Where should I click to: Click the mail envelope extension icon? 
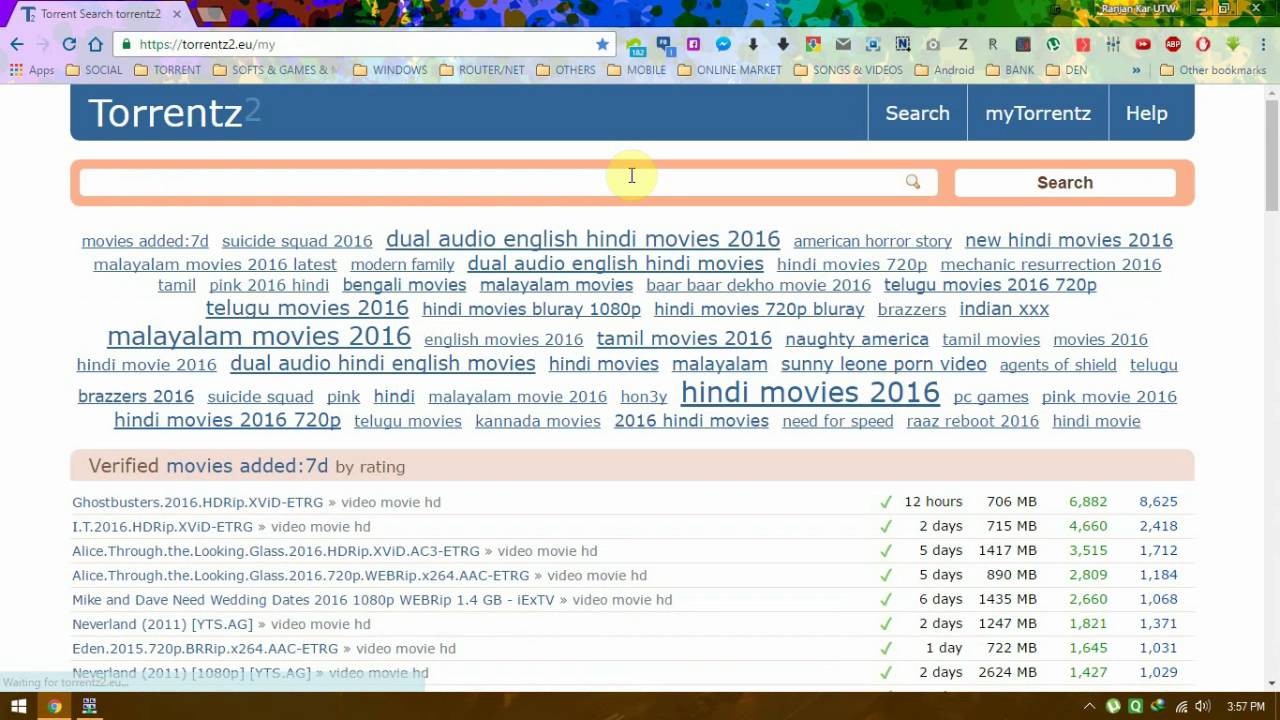click(843, 44)
